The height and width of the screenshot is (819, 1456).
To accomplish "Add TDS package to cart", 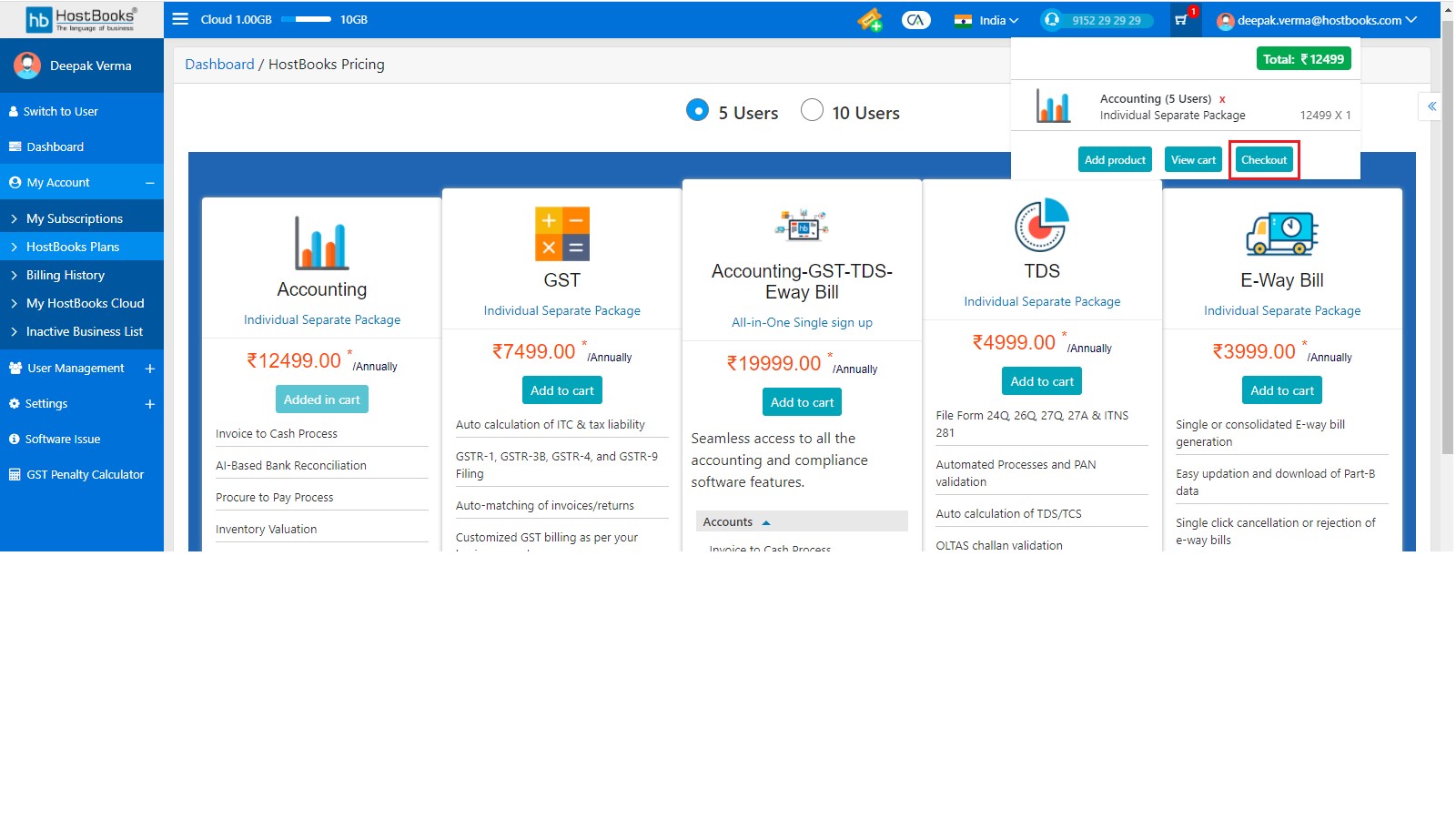I will pyautogui.click(x=1042, y=381).
